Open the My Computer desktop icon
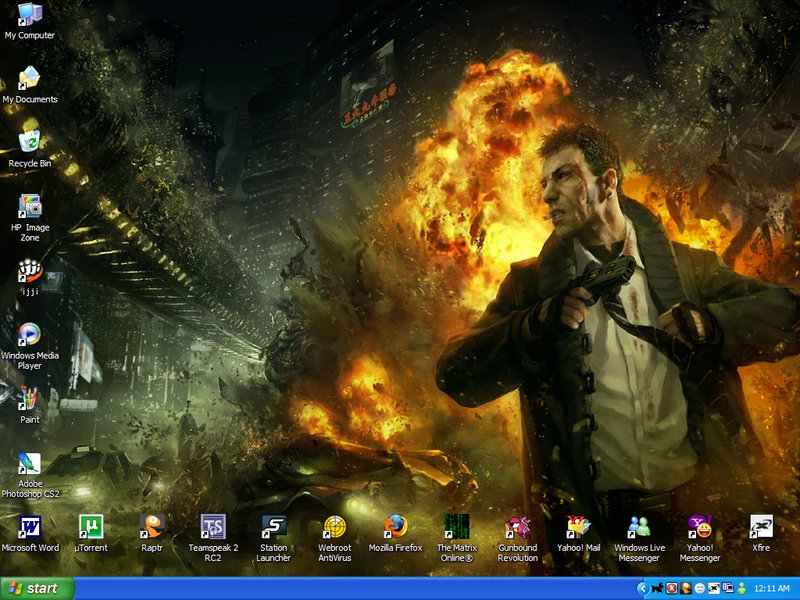This screenshot has height=600, width=800. pos(30,21)
